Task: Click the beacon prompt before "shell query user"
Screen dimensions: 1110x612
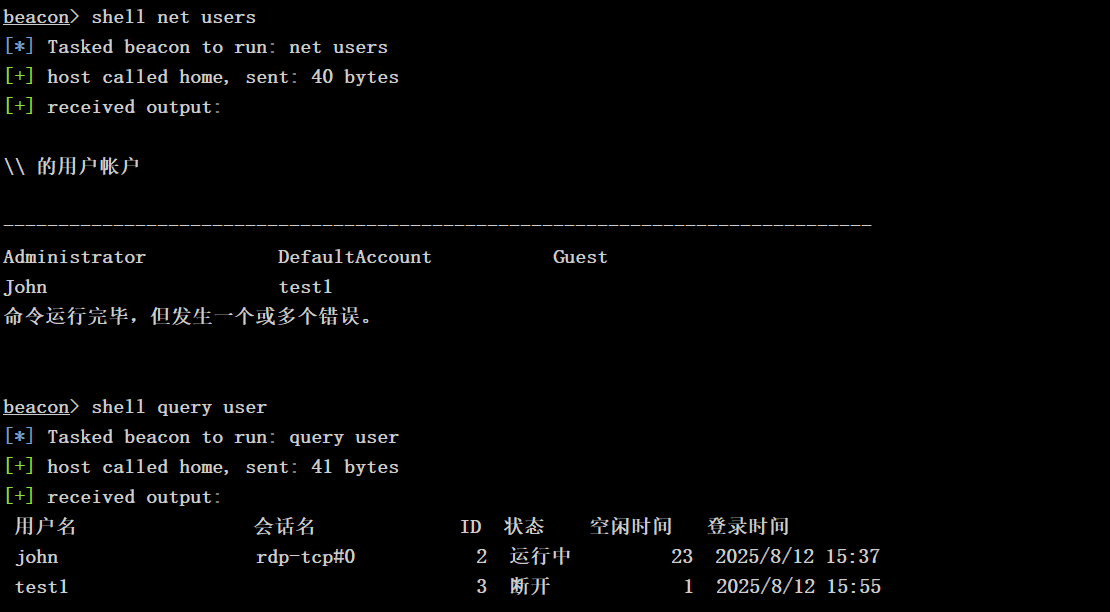Action: pos(35,407)
